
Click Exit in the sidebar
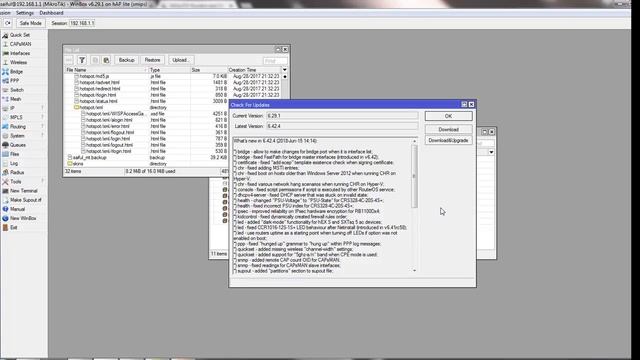click(13, 228)
